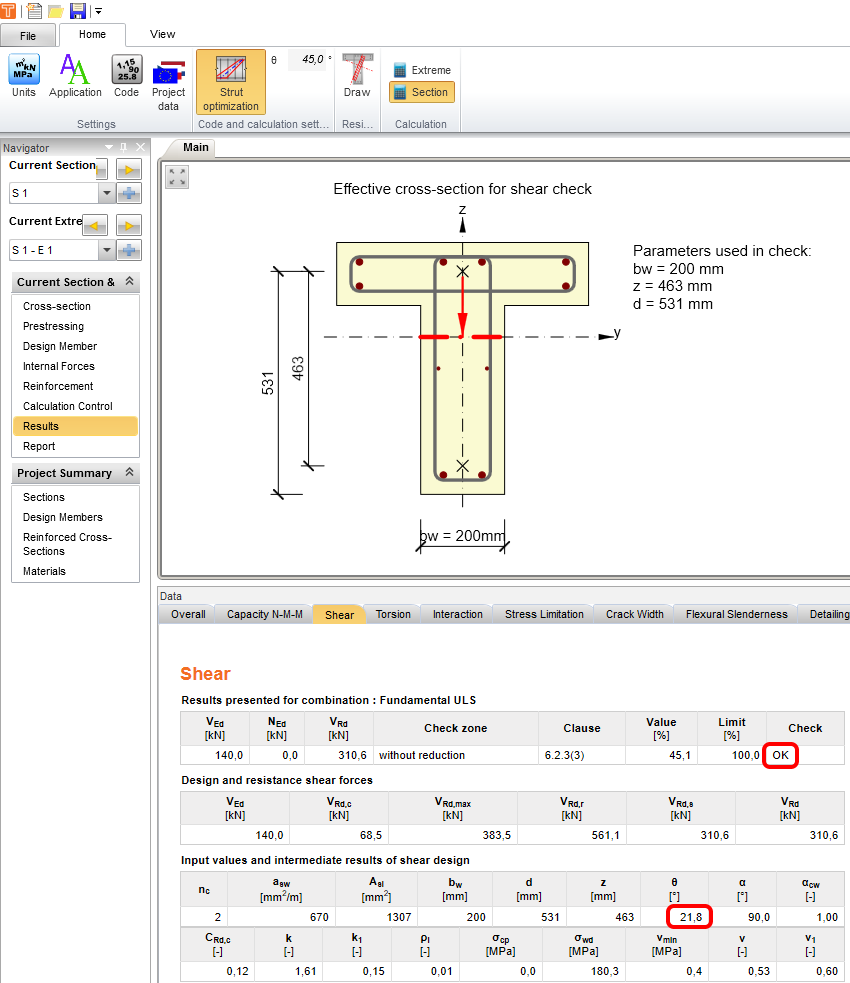Open Project data
The image size is (850, 983).
pyautogui.click(x=168, y=74)
